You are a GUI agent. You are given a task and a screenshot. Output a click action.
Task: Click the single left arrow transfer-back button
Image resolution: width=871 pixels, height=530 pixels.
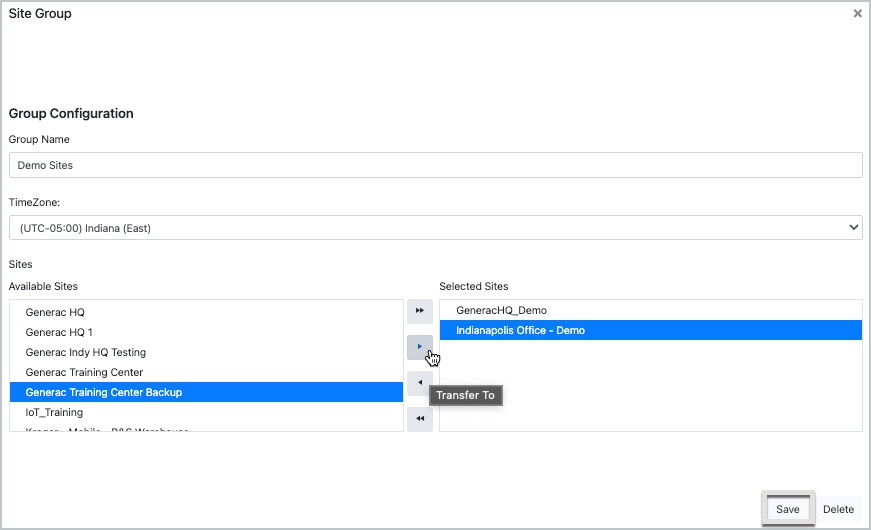point(420,383)
